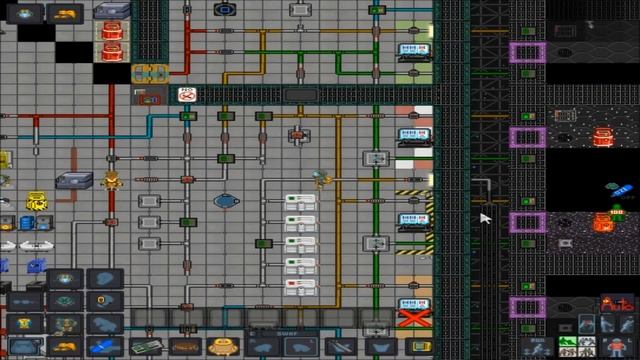Click the small drone near orange pipe
The height and width of the screenshot is (360, 640).
coord(322,179)
